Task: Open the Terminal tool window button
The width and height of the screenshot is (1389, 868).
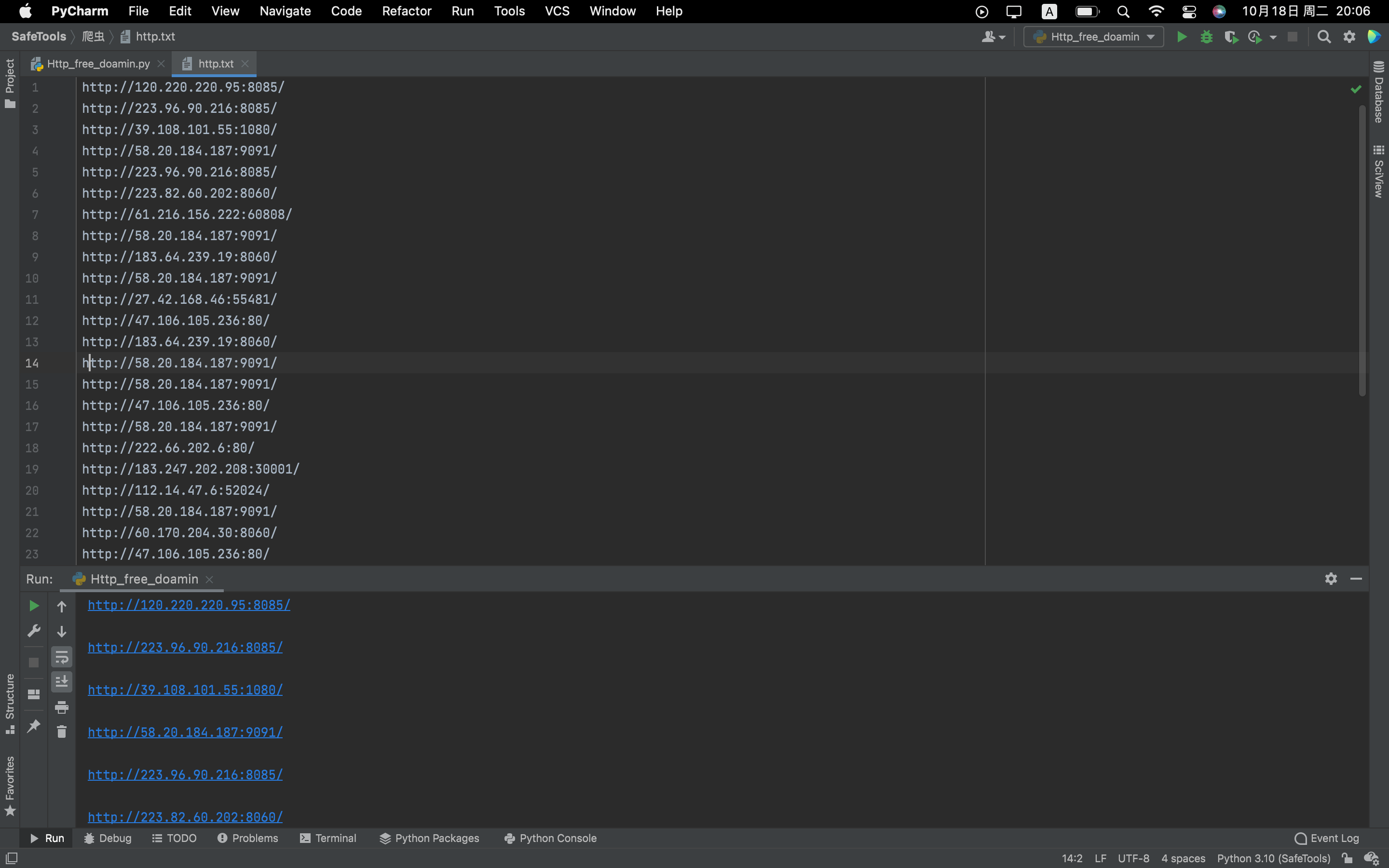Action: click(x=328, y=838)
